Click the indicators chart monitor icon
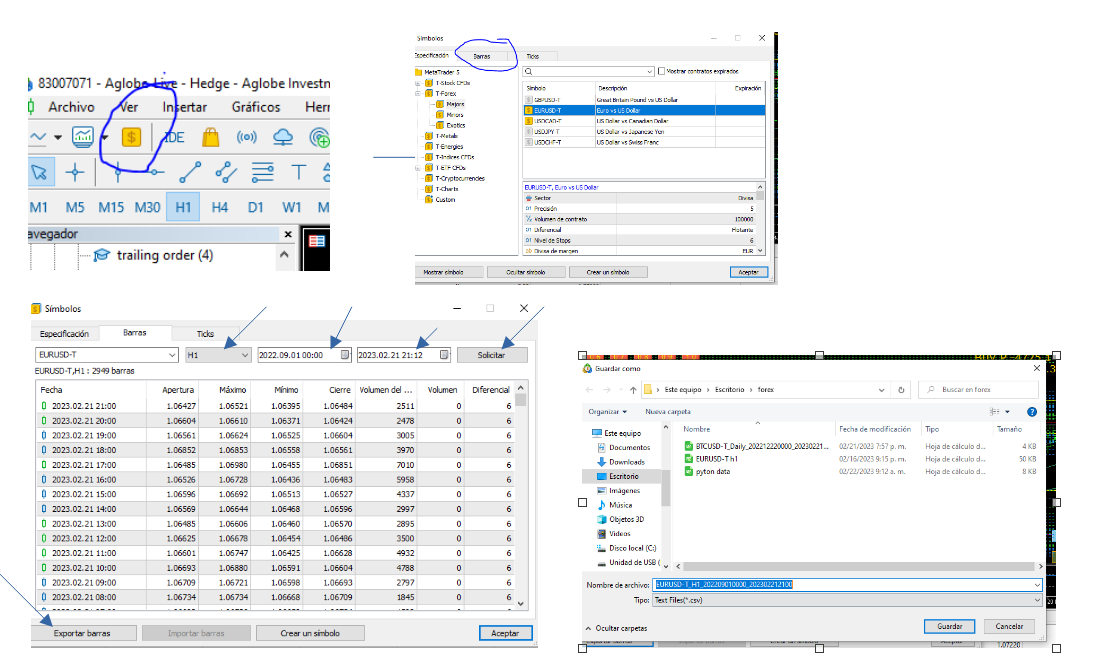Viewport: 1120px width, 657px height. pyautogui.click(x=83, y=137)
